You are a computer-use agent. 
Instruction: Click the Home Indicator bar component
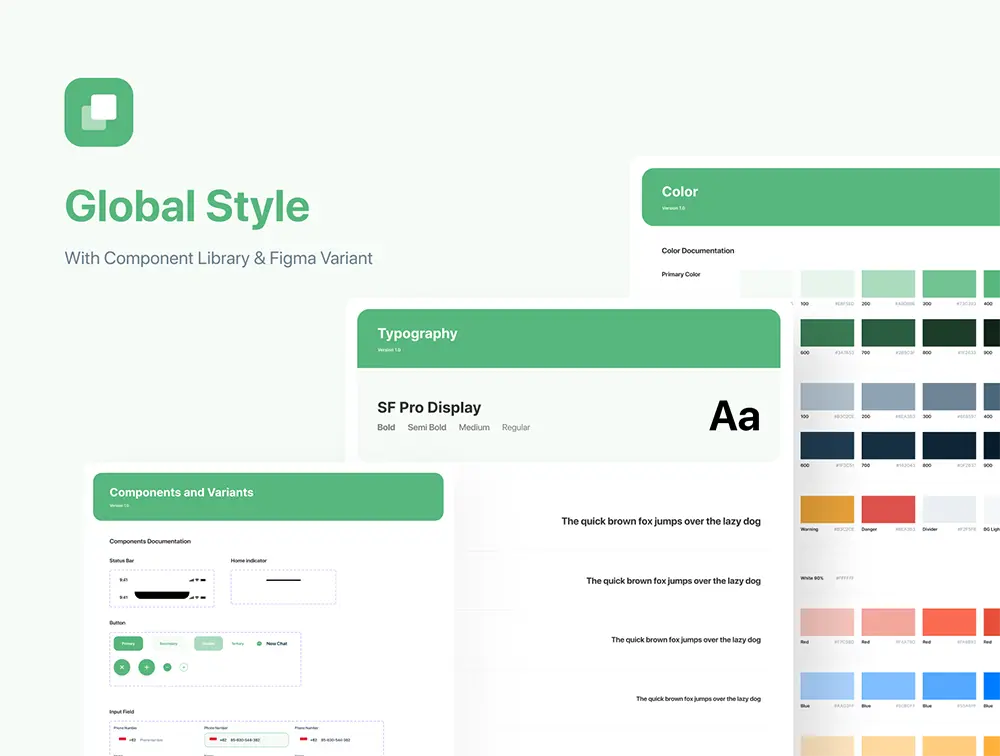tap(283, 581)
